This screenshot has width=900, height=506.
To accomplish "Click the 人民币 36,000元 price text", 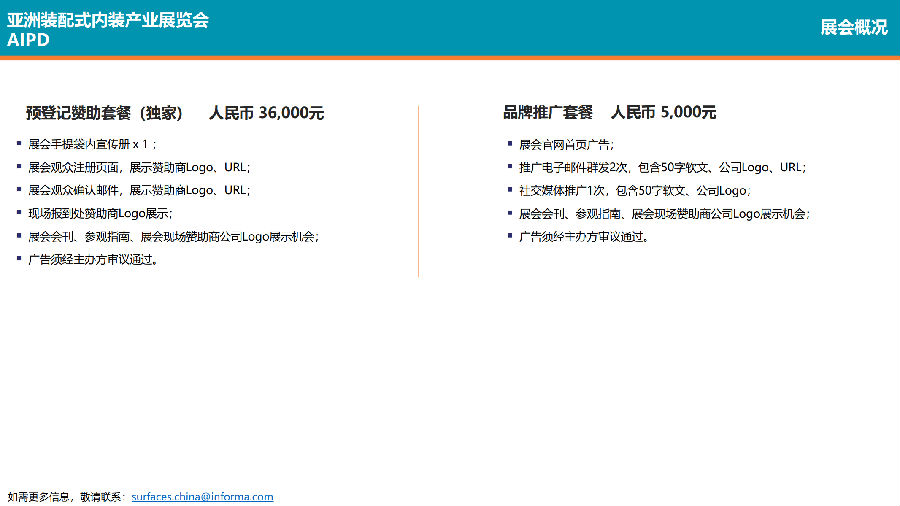I will tap(266, 112).
